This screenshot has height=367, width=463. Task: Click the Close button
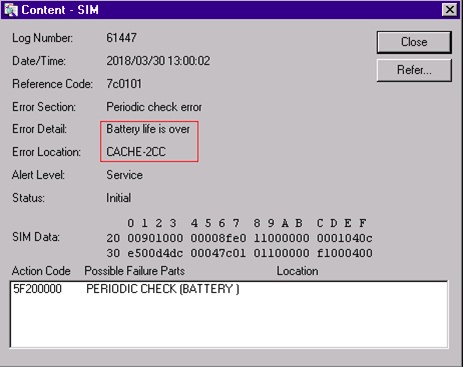point(414,42)
